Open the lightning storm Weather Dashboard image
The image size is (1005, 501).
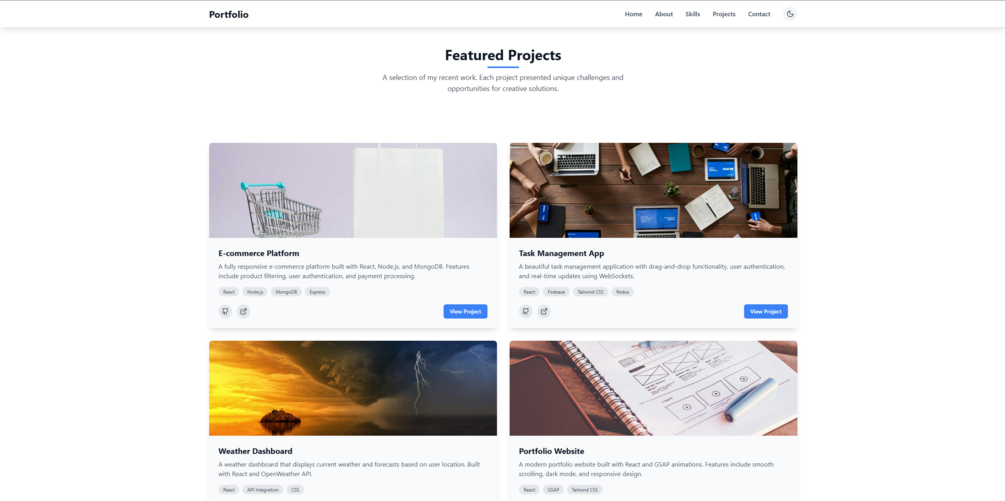353,388
